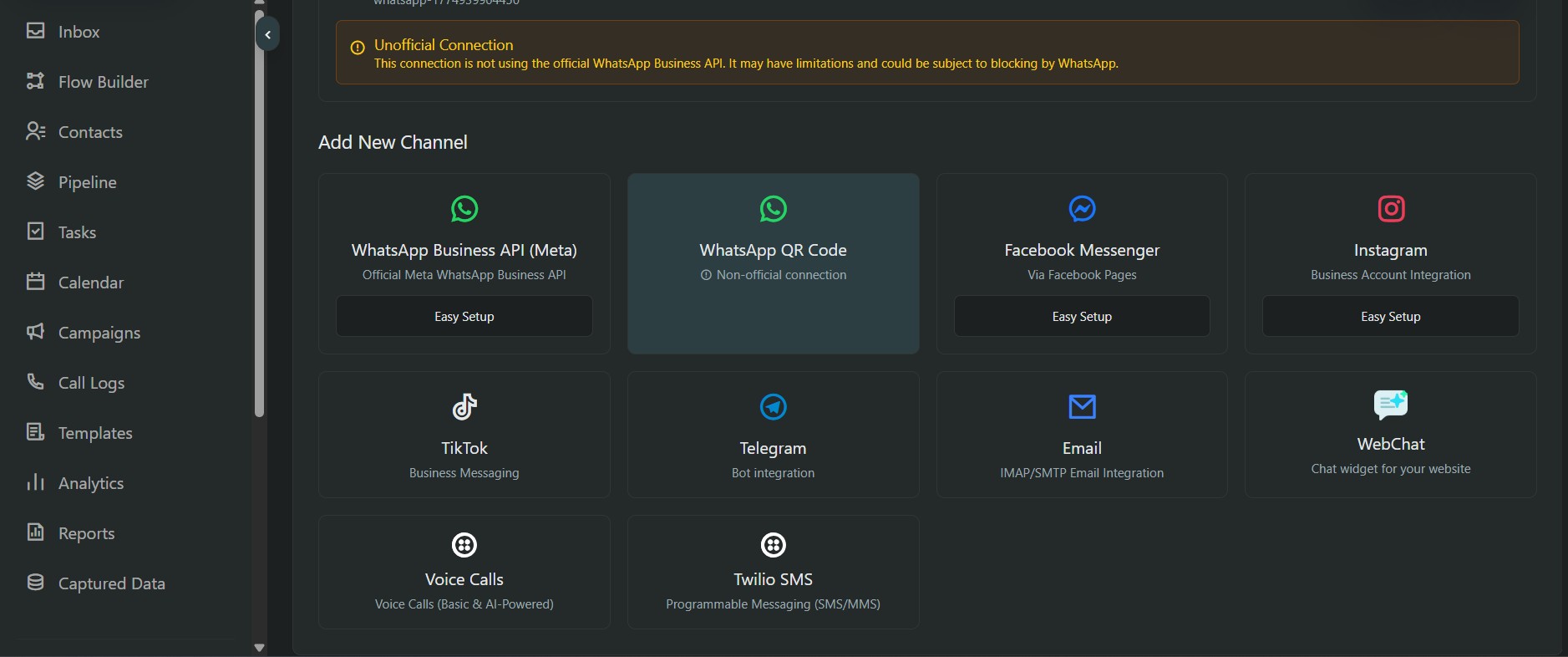The width and height of the screenshot is (1568, 657).
Task: Add the TikTok Business Messaging channel
Action: [x=464, y=435]
